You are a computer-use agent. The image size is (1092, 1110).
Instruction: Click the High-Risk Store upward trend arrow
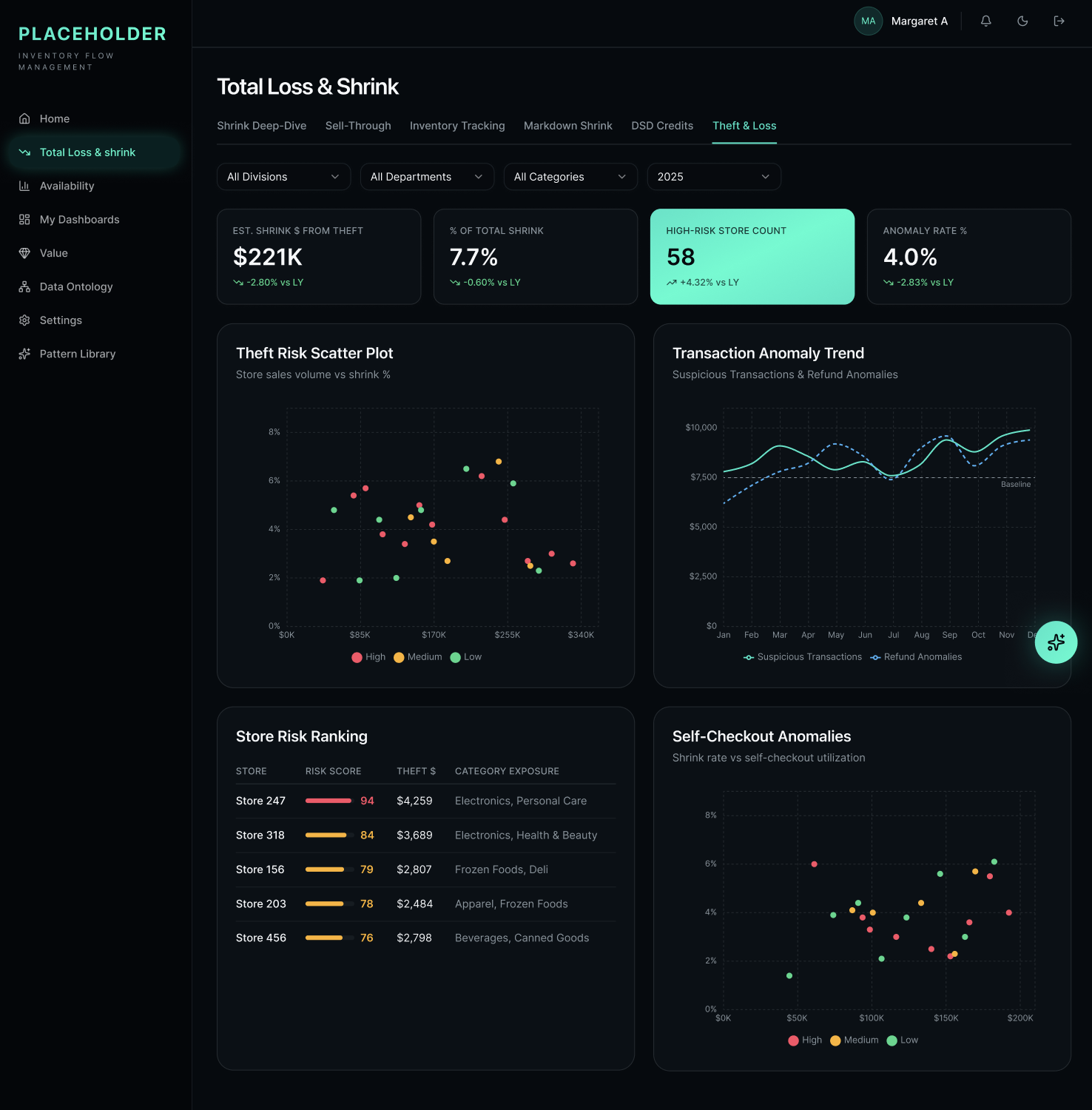tap(671, 283)
